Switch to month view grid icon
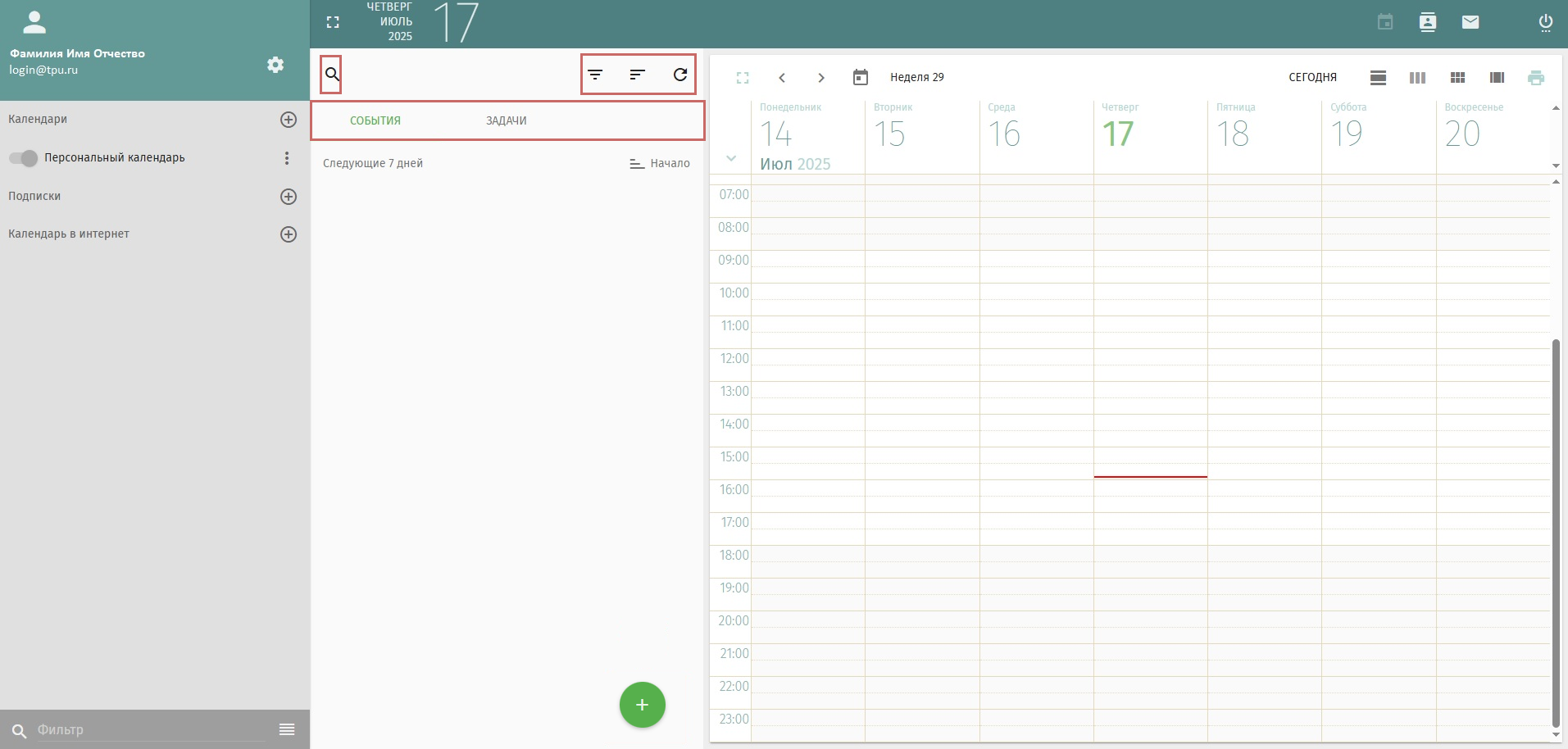 (1457, 78)
